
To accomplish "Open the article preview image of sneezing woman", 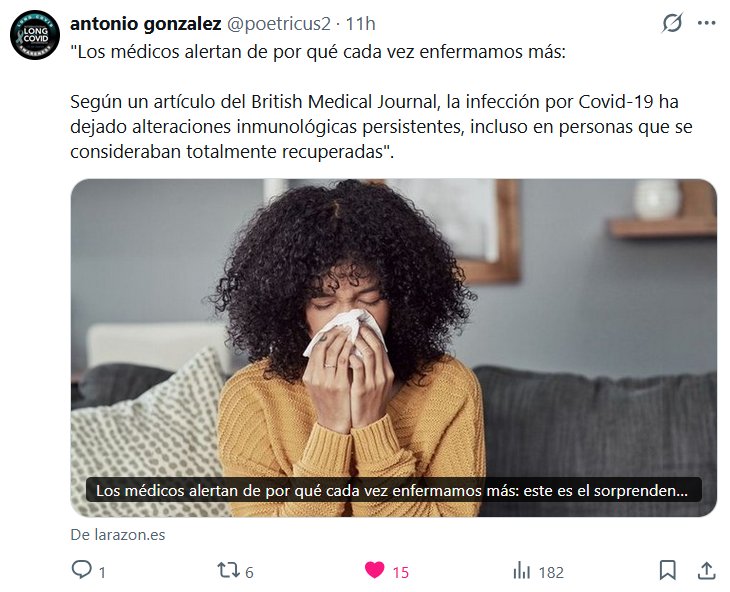I will [393, 348].
